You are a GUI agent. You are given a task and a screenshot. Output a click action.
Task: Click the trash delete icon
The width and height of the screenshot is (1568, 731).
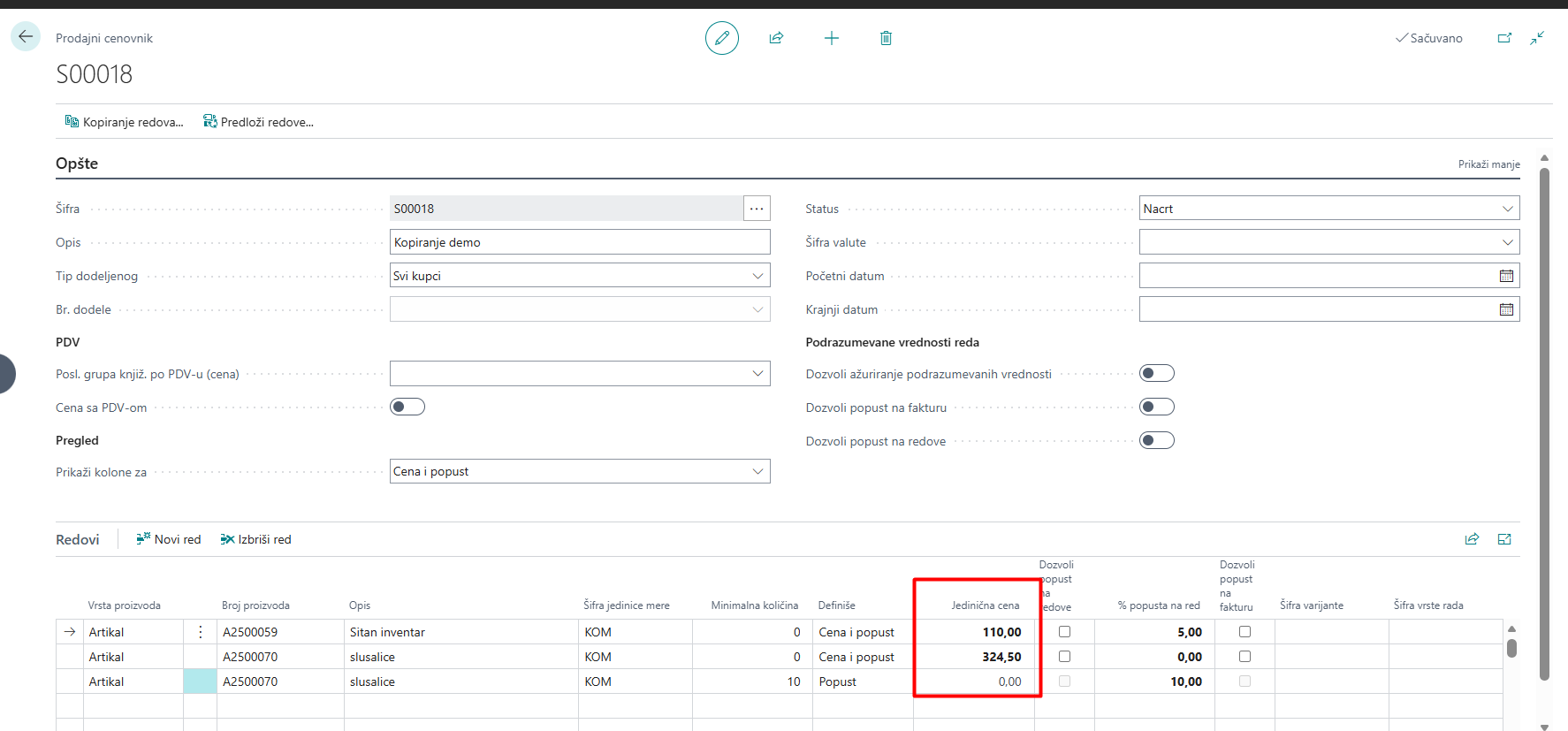click(886, 38)
